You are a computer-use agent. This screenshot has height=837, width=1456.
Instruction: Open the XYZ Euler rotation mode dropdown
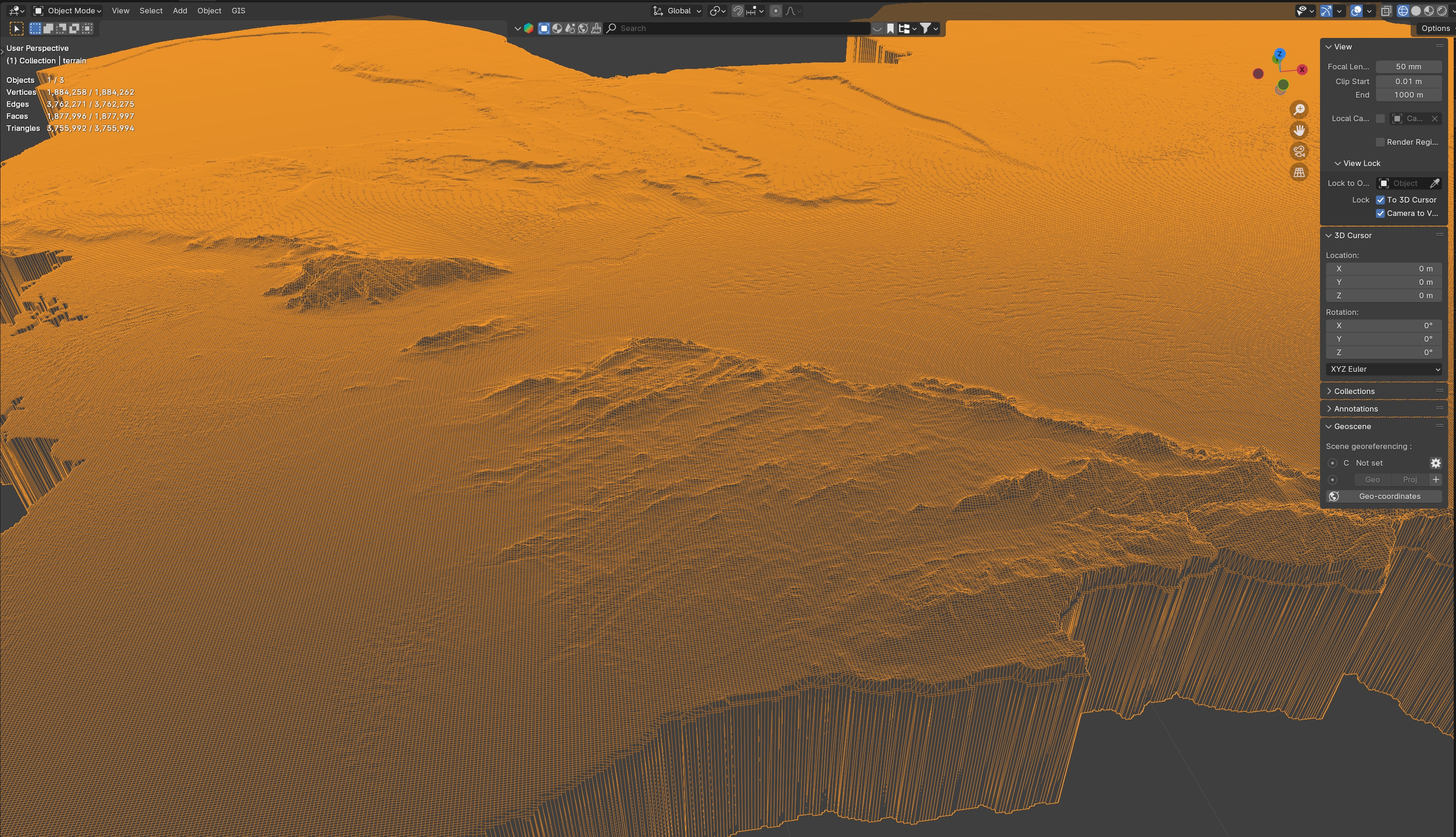(x=1383, y=369)
